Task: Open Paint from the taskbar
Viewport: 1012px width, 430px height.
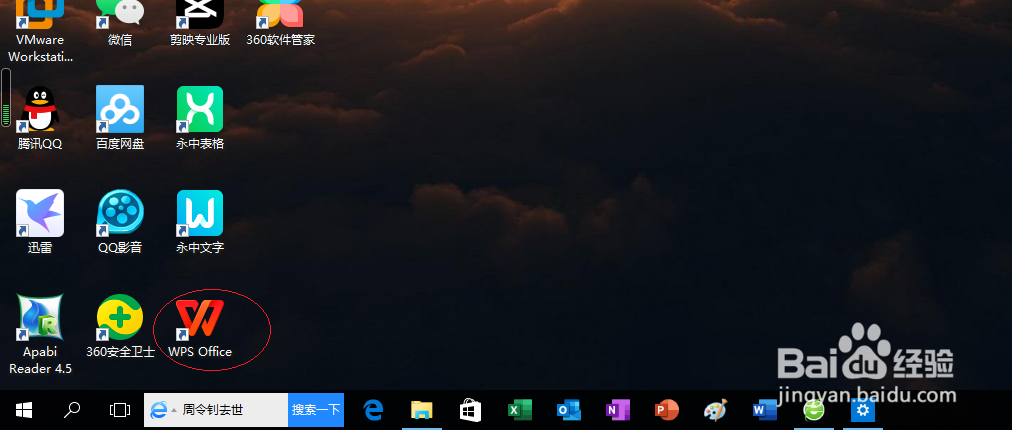Action: tap(715, 409)
